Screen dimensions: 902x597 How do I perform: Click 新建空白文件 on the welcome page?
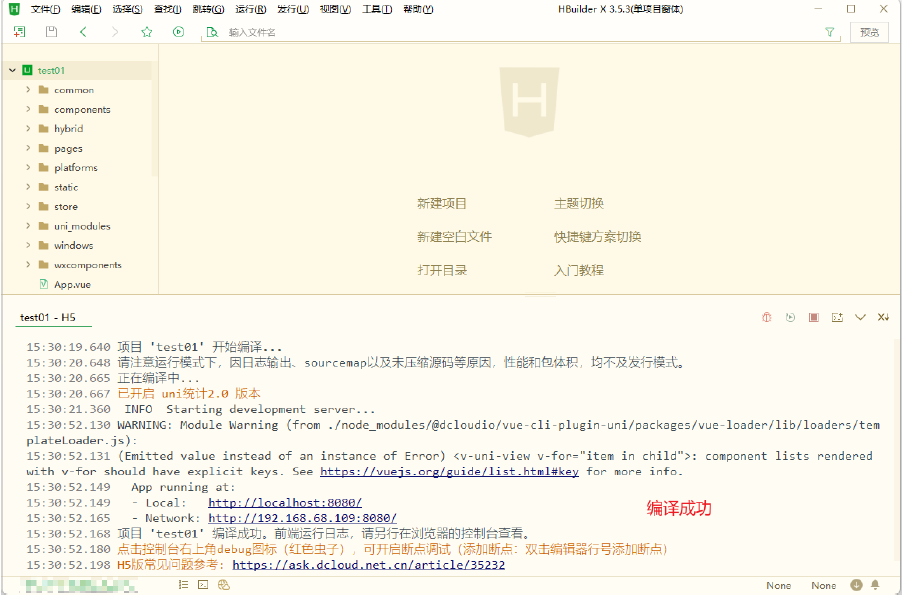[454, 236]
